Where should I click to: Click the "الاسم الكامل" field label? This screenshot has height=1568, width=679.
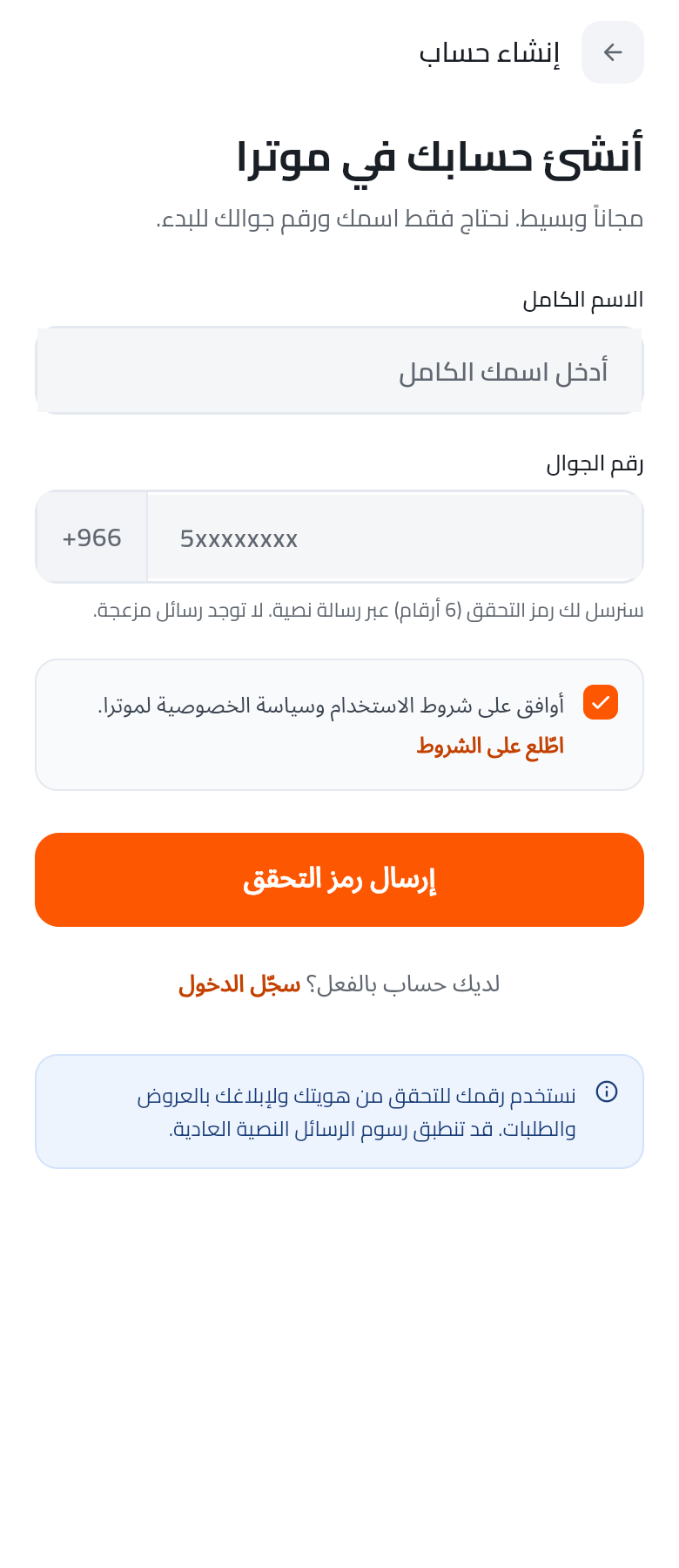tap(583, 300)
